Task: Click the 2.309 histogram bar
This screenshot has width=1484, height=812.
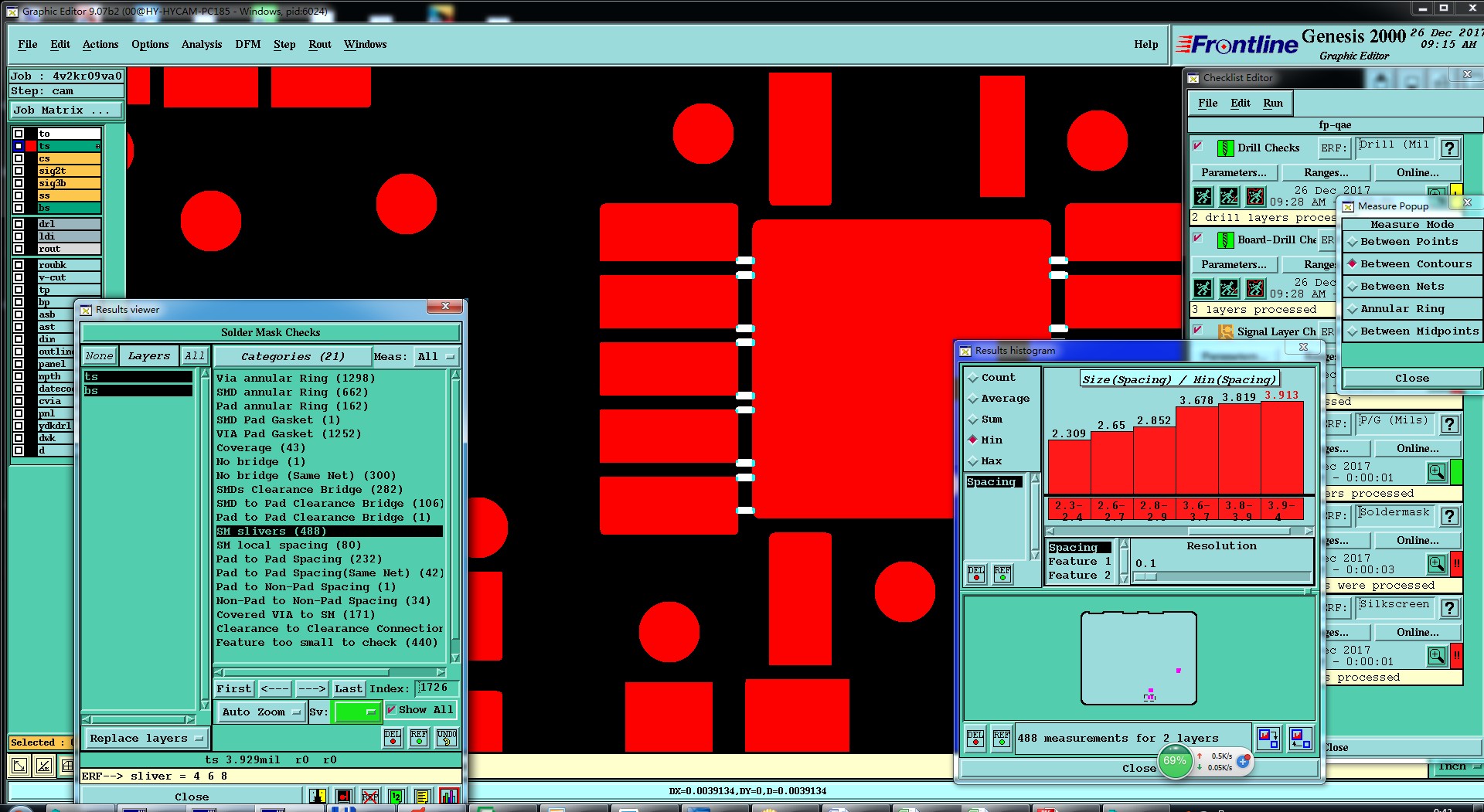Action: (1069, 467)
